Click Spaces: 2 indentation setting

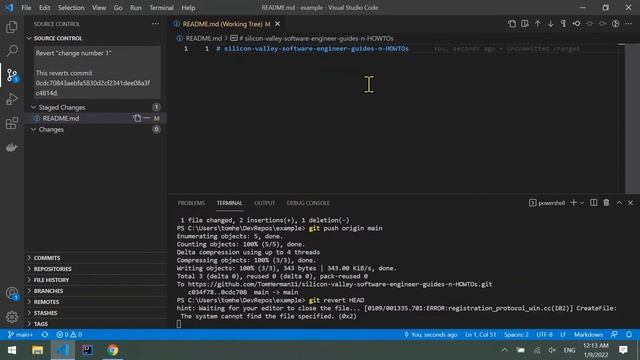pos(516,335)
